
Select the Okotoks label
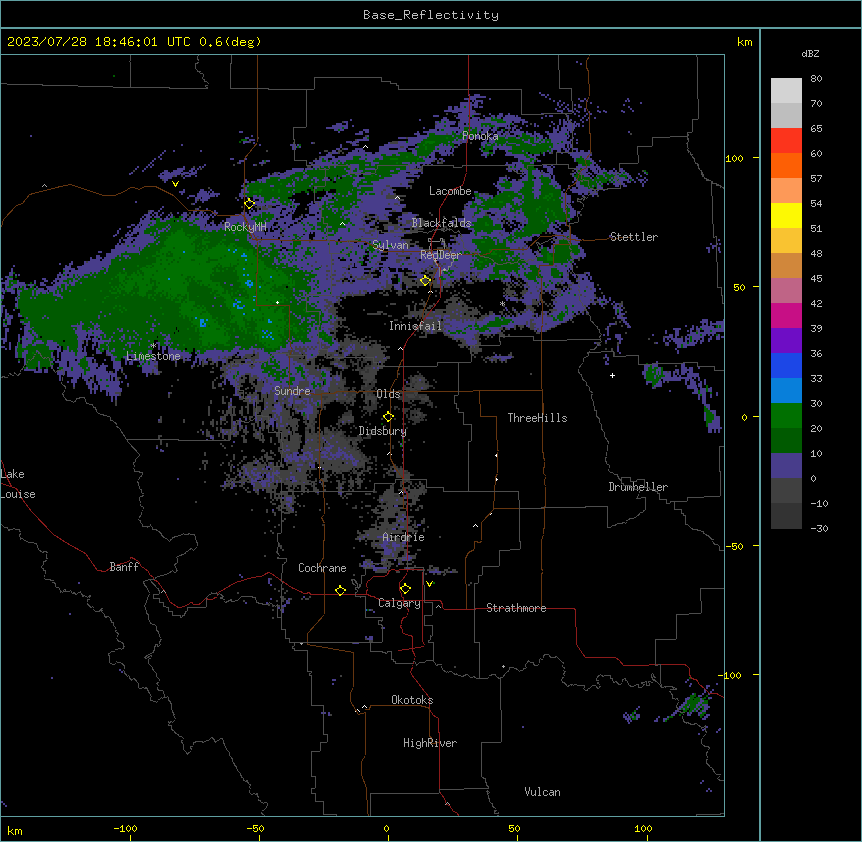(412, 700)
